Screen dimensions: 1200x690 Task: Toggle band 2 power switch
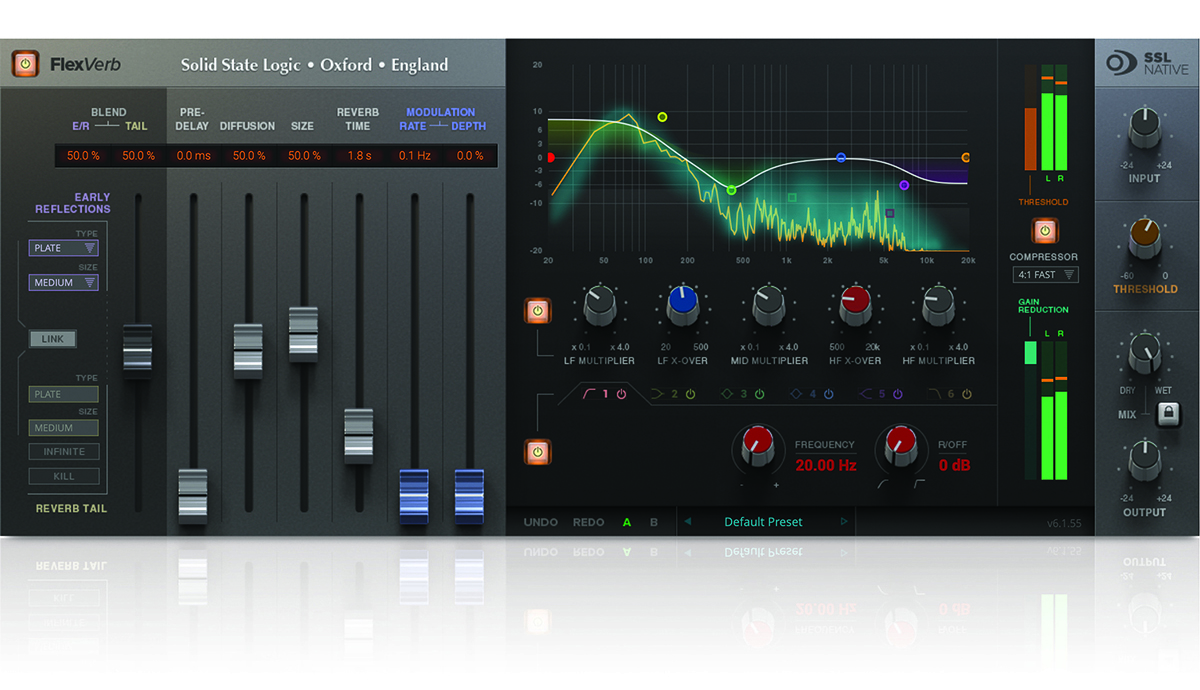click(690, 394)
